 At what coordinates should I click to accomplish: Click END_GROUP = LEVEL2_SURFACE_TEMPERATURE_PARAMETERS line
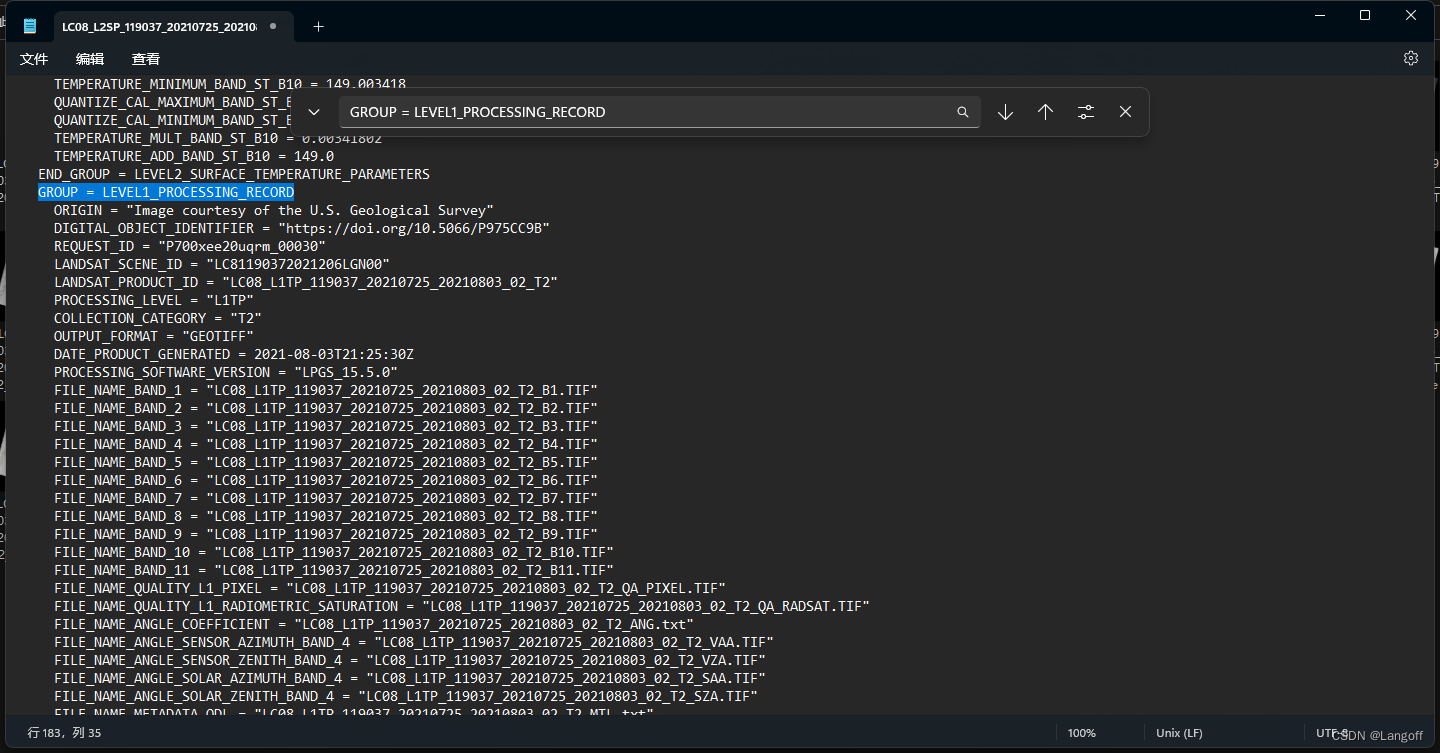coord(234,174)
